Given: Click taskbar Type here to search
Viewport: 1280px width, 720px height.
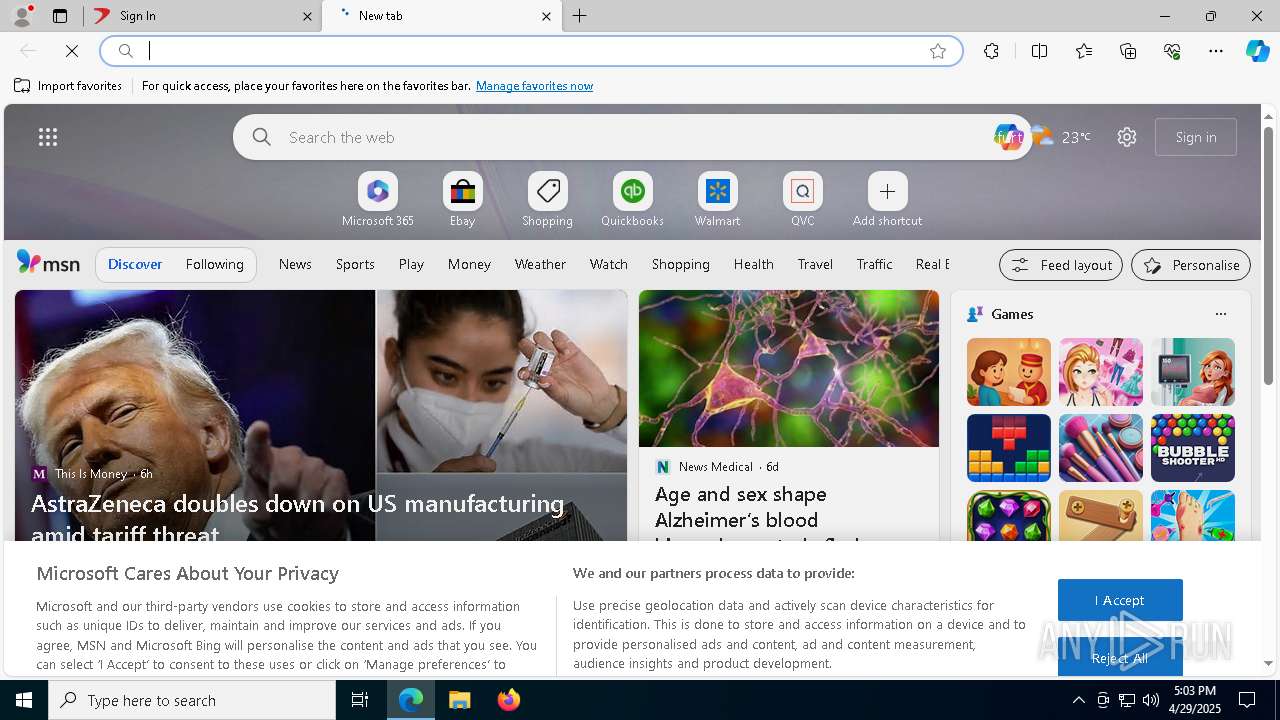Looking at the screenshot, I should point(192,700).
